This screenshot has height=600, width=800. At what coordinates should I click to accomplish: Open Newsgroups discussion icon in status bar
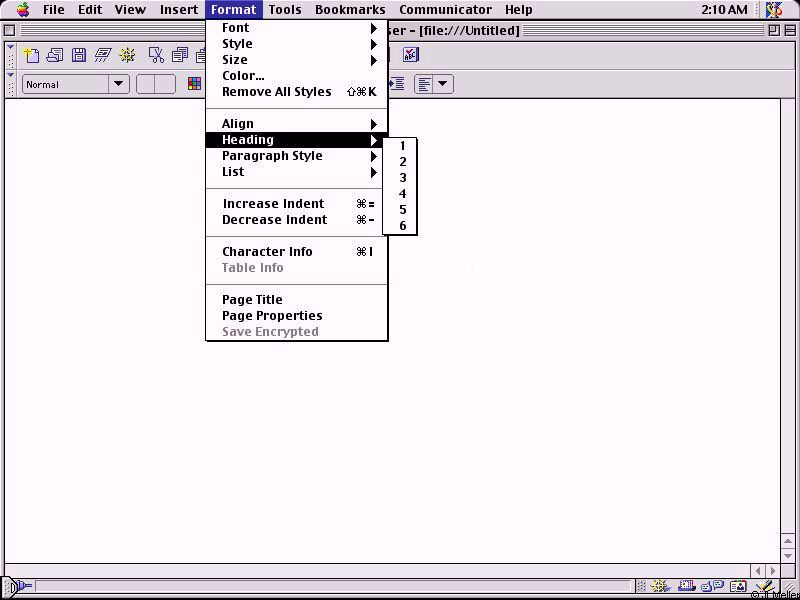tap(712, 587)
